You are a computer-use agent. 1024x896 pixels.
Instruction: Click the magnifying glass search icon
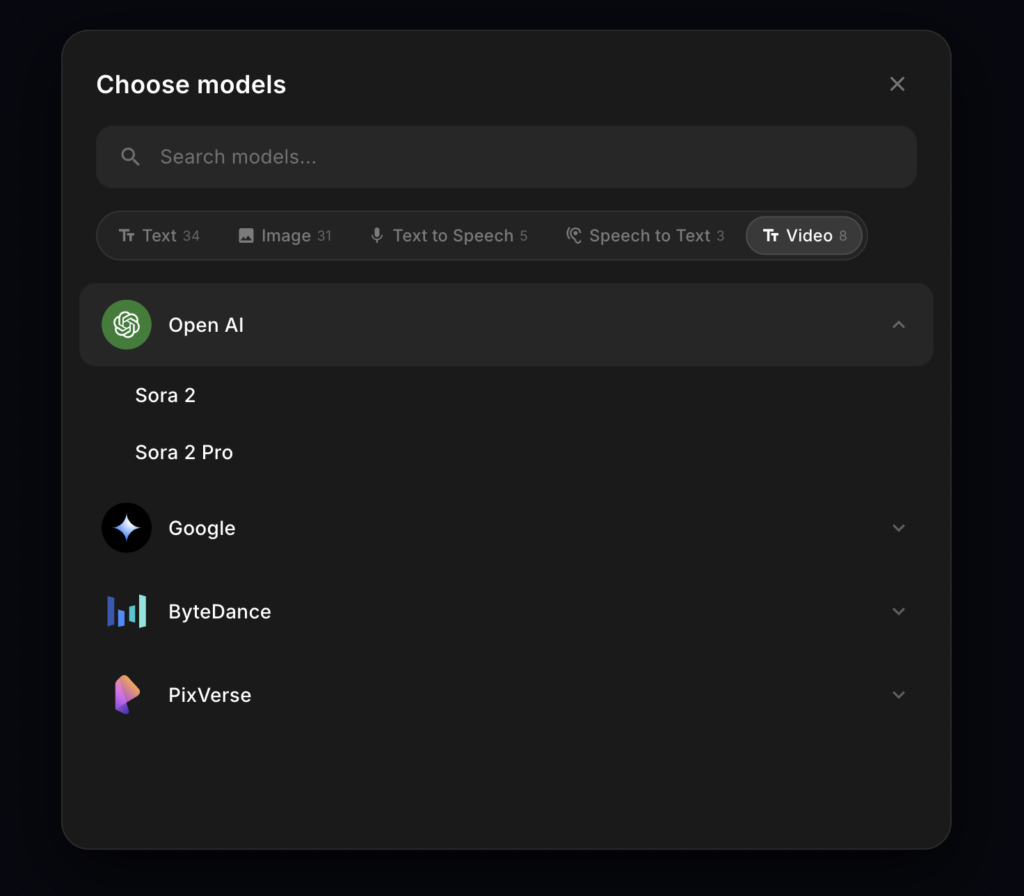(x=130, y=157)
